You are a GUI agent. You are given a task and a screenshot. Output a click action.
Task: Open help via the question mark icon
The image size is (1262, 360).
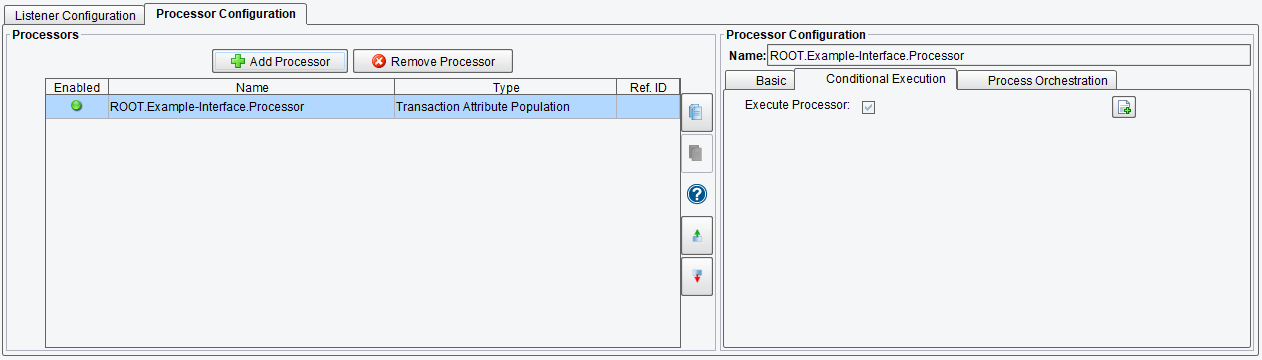point(697,194)
